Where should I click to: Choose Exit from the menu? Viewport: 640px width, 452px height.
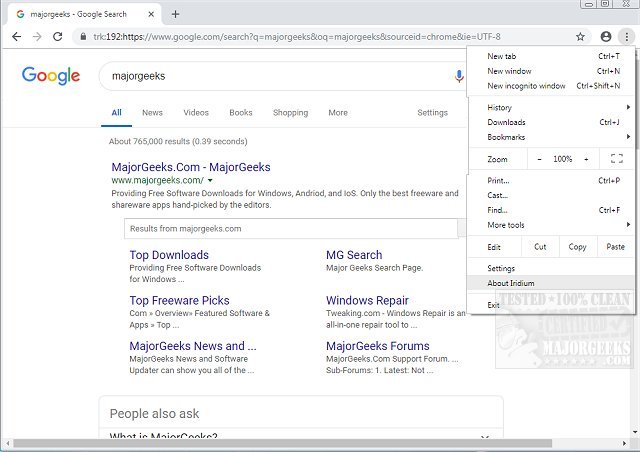pos(551,305)
